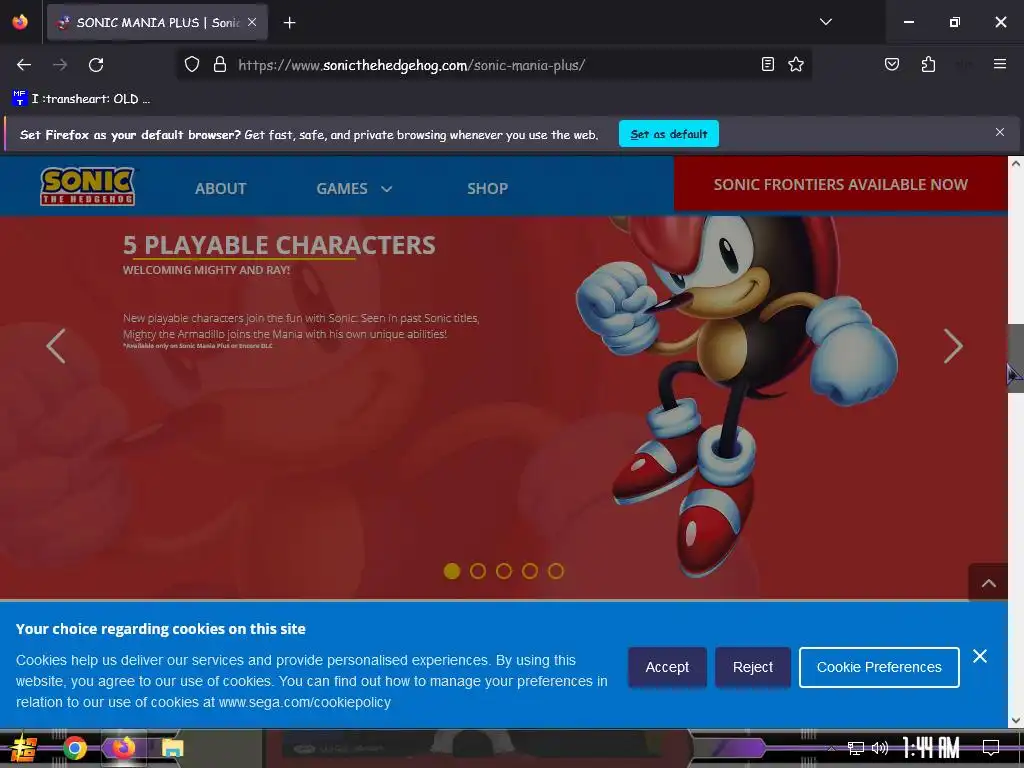This screenshot has width=1024, height=768.
Task: Click Firefox taskbar icon
Action: tap(123, 747)
